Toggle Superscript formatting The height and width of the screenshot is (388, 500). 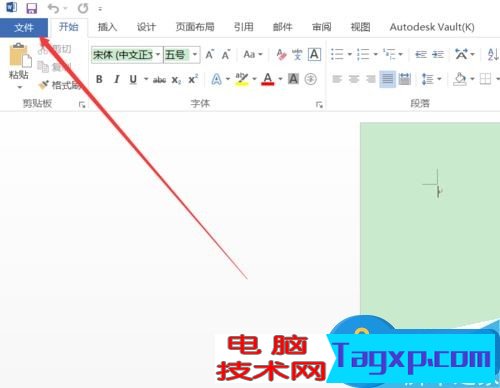click(x=193, y=79)
